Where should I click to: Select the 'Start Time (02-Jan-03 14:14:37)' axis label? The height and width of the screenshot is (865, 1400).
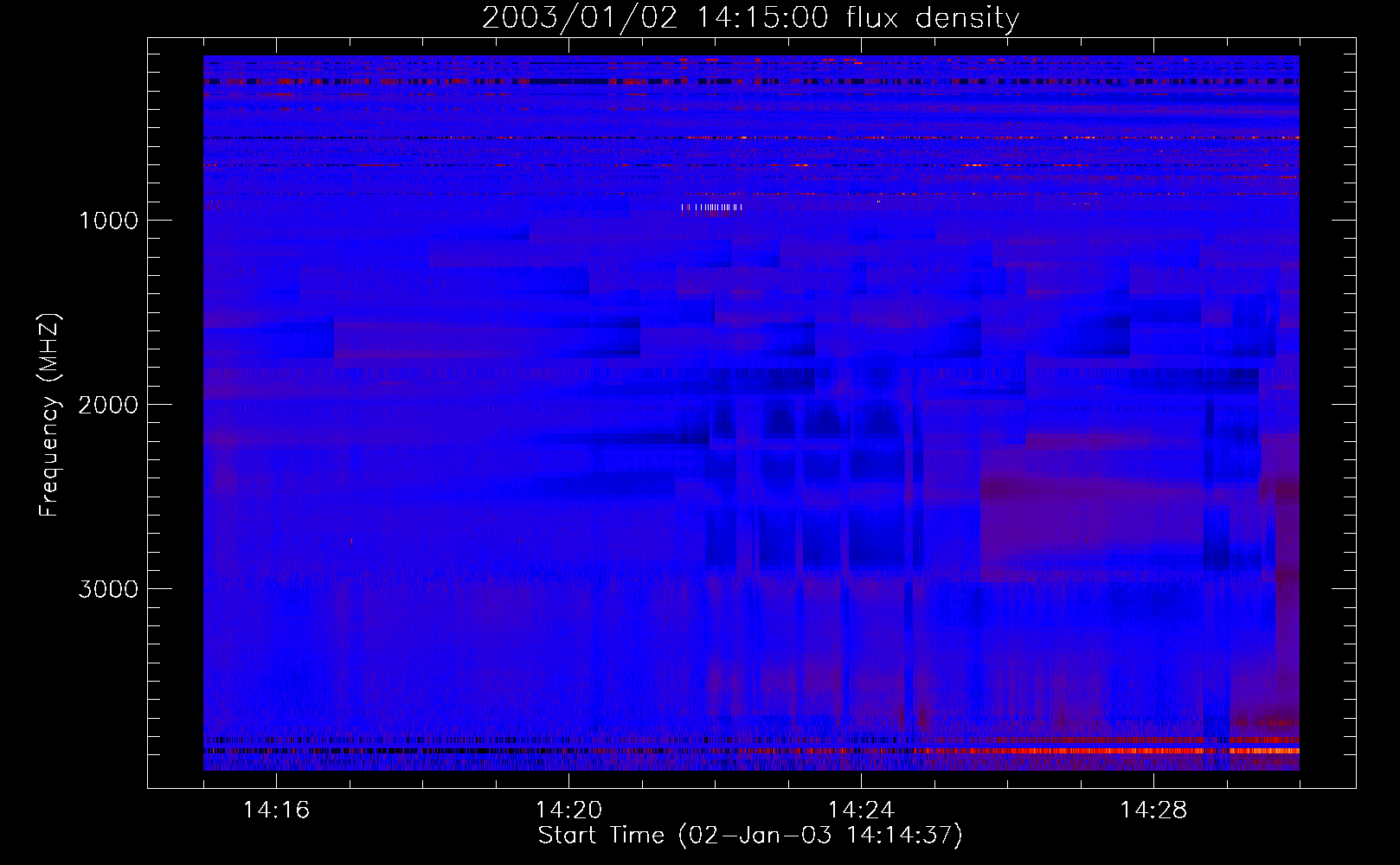coord(750,836)
